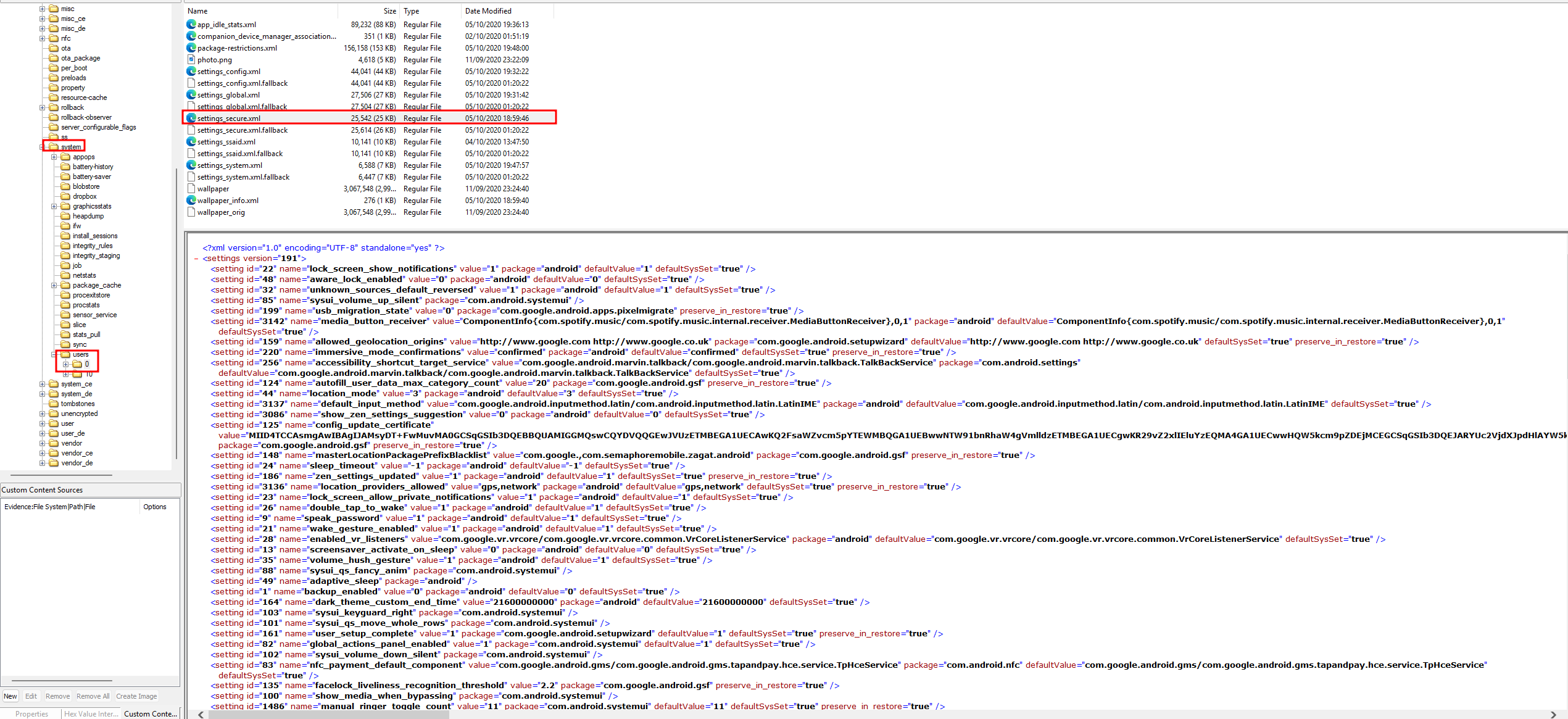Click the XML viewer scroll-left arrow
Viewport: 1568px width, 719px height.
(x=201, y=715)
